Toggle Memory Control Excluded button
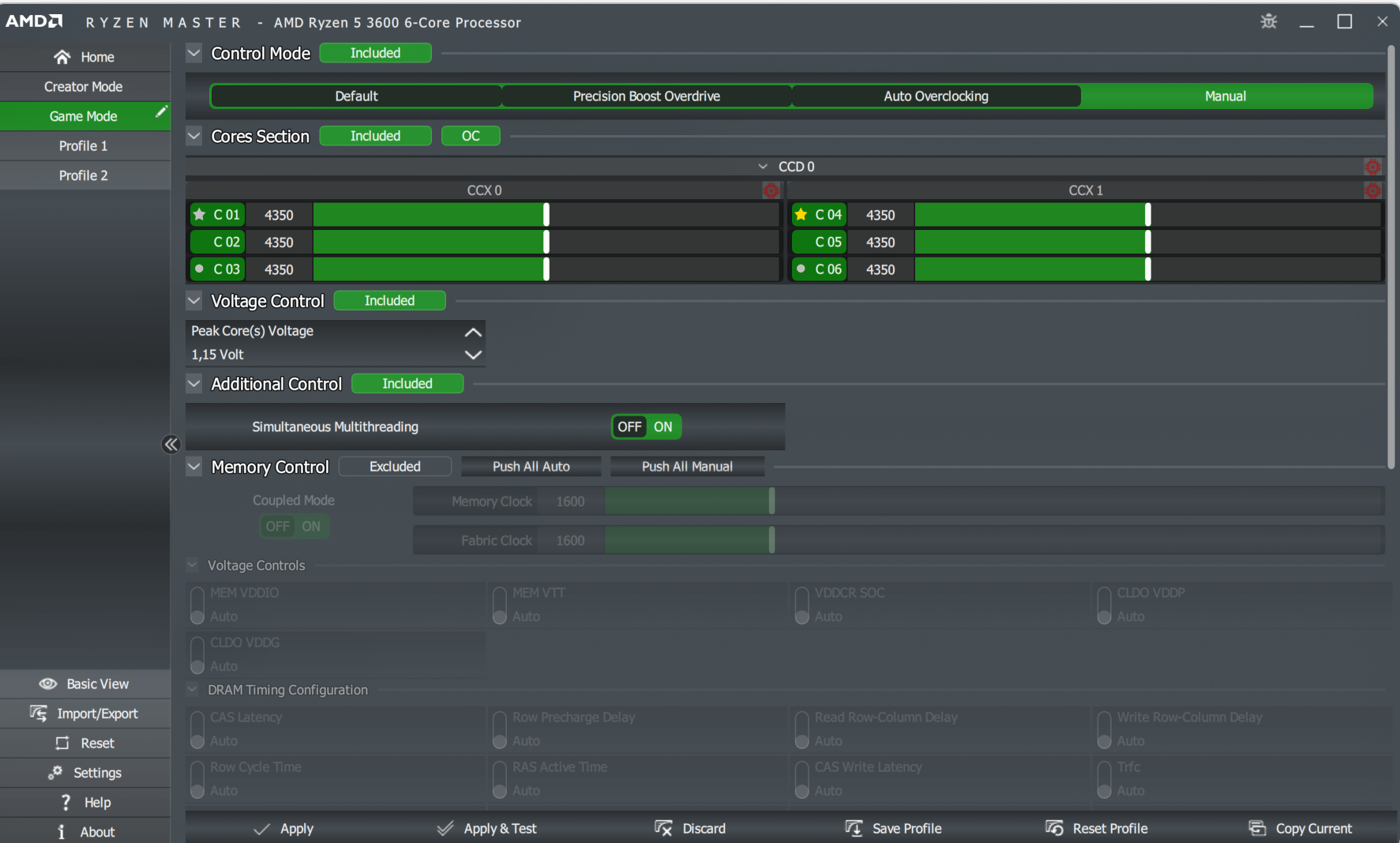The height and width of the screenshot is (843, 1400). click(395, 466)
